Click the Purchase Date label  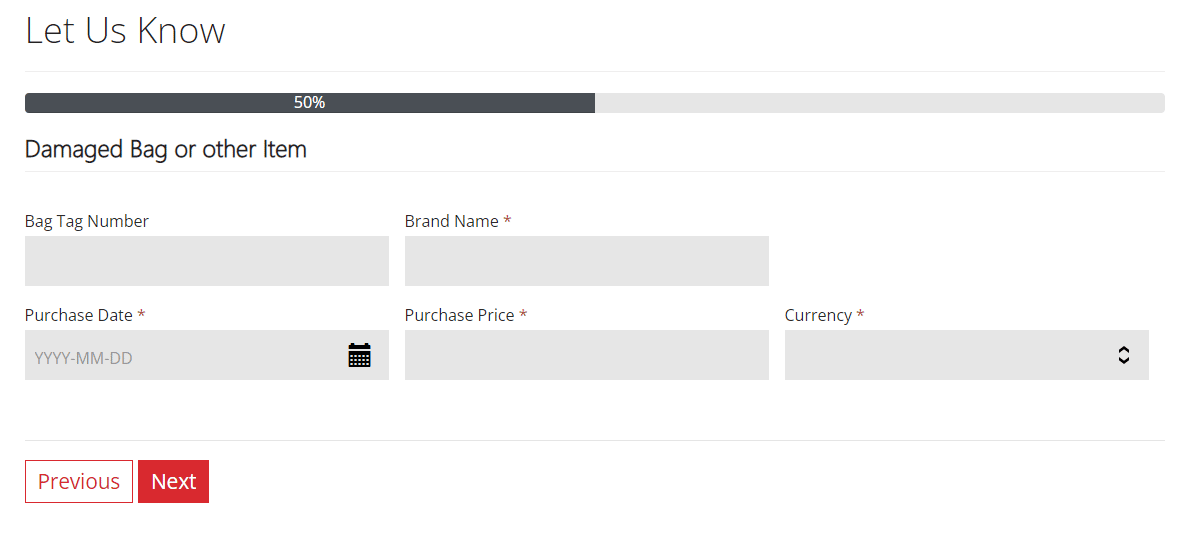point(79,315)
